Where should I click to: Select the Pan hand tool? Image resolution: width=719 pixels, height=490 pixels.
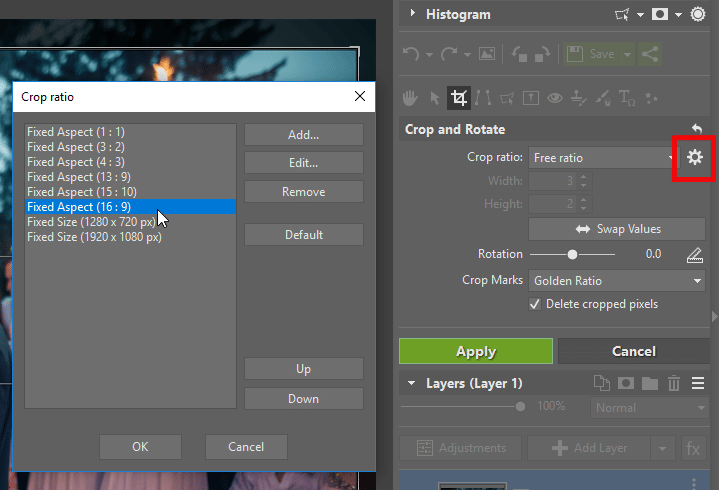click(410, 98)
